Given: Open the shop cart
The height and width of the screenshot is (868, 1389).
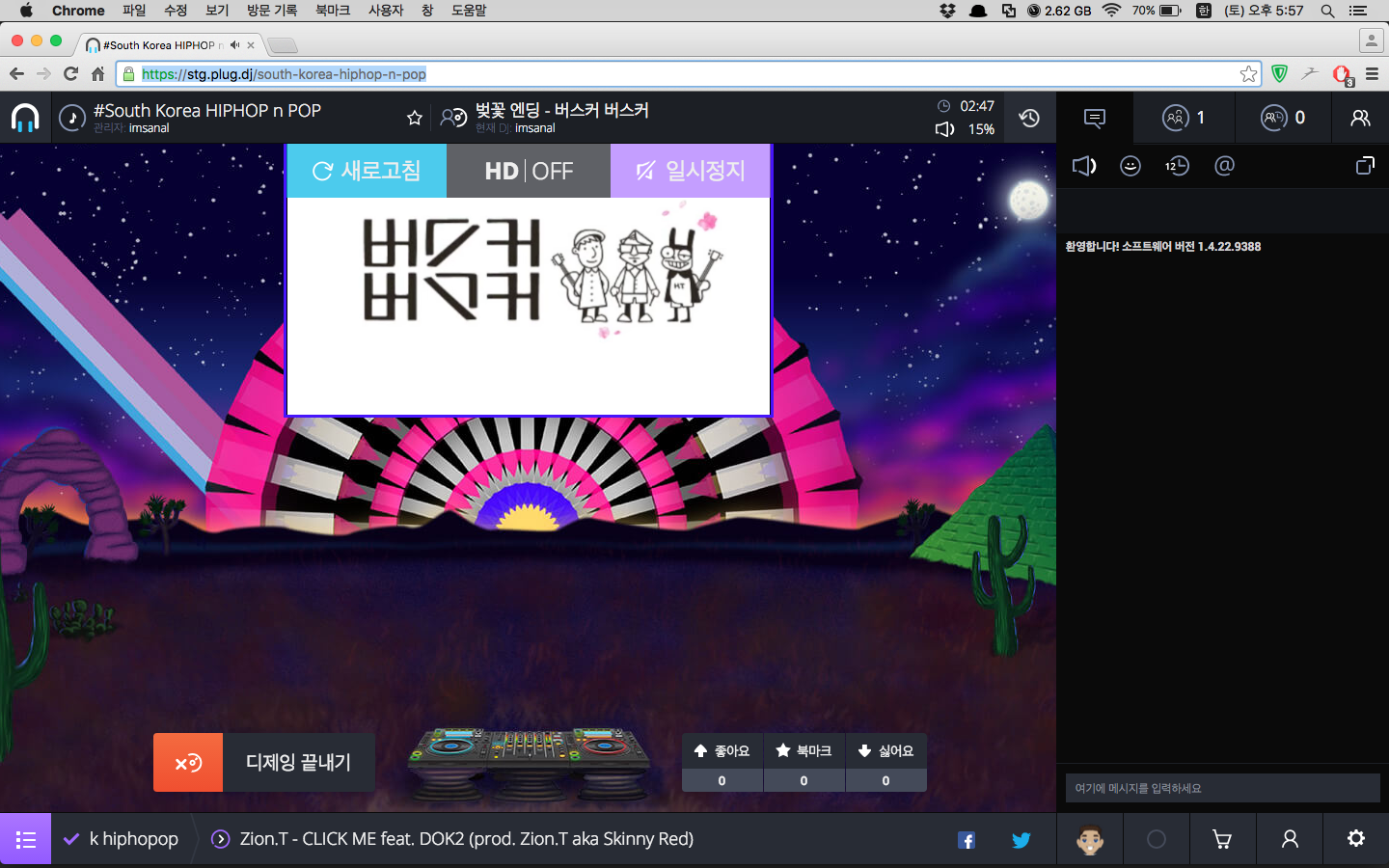Looking at the screenshot, I should [x=1222, y=839].
